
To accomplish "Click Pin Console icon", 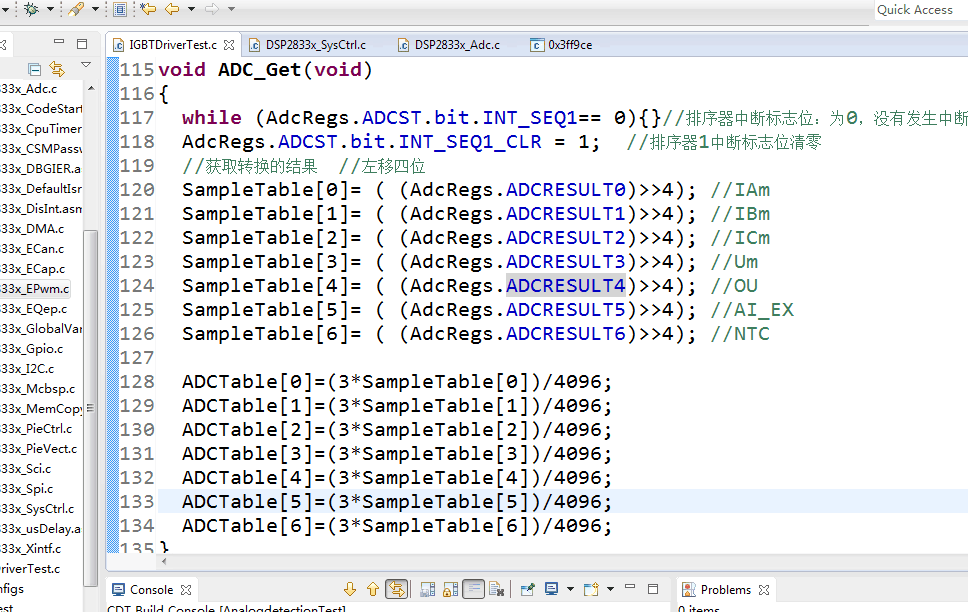I will pos(527,589).
